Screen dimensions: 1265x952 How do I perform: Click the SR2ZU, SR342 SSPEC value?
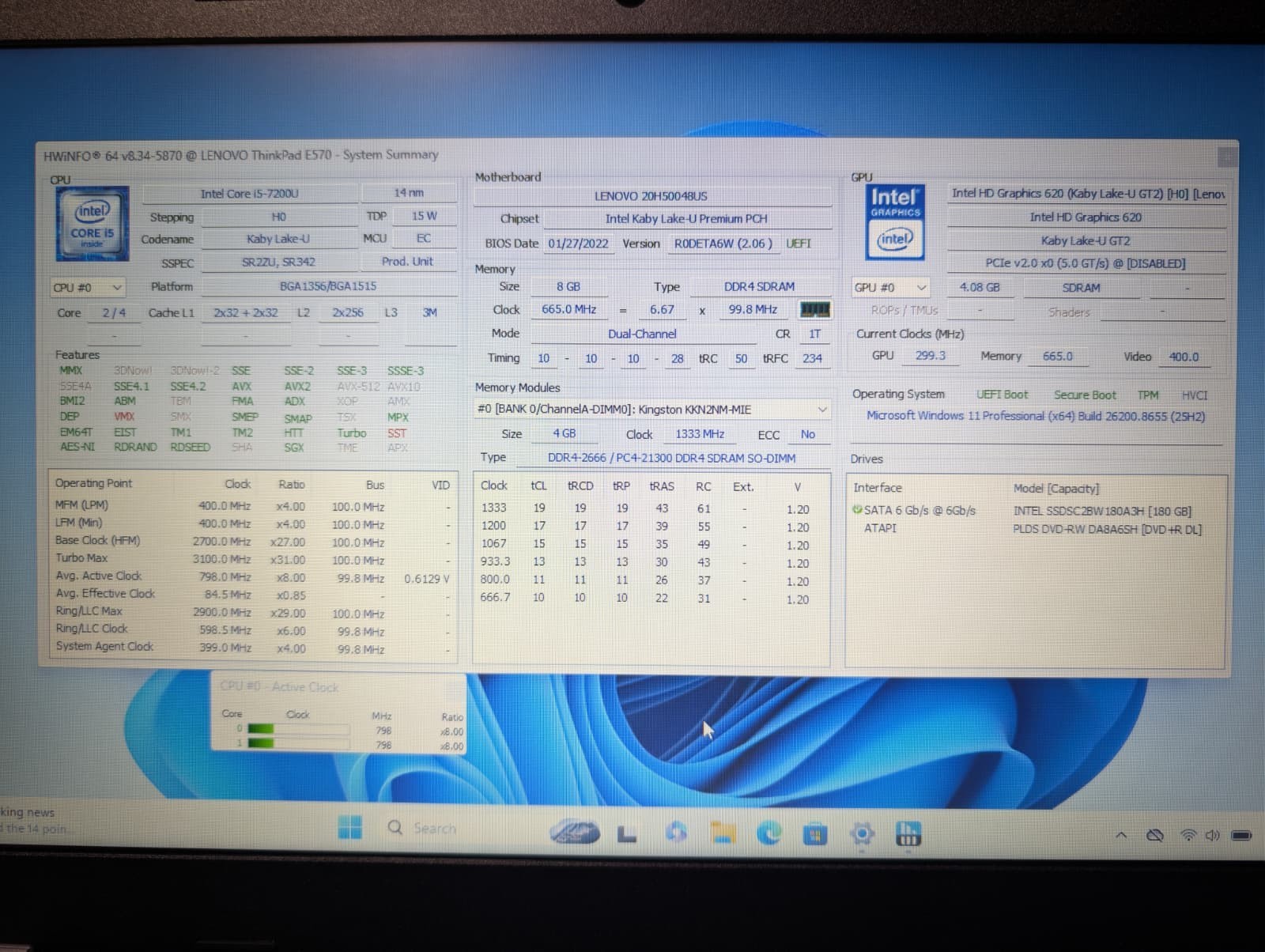pyautogui.click(x=278, y=262)
